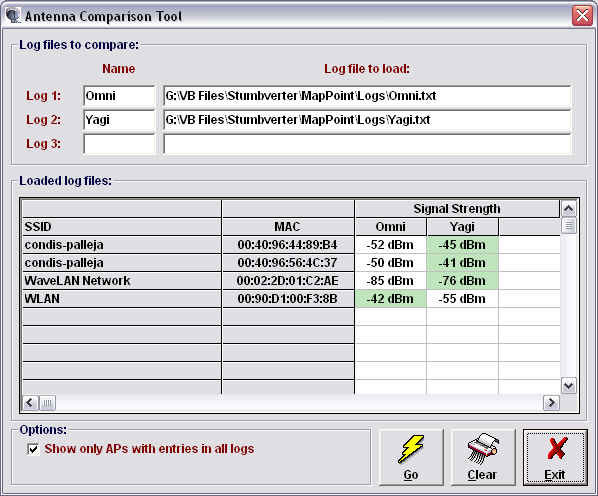Click the Yagi signal strength column header
This screenshot has height=496, width=598.
click(462, 226)
